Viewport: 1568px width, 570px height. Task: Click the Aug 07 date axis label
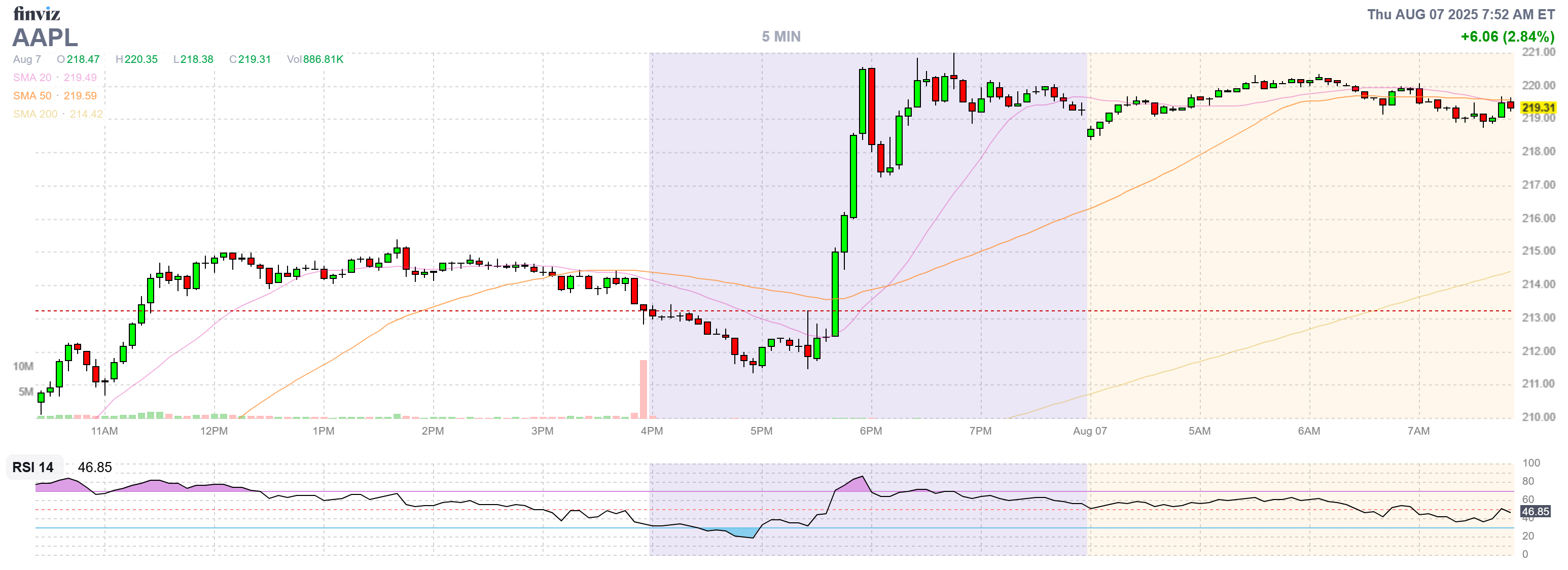click(x=1090, y=431)
